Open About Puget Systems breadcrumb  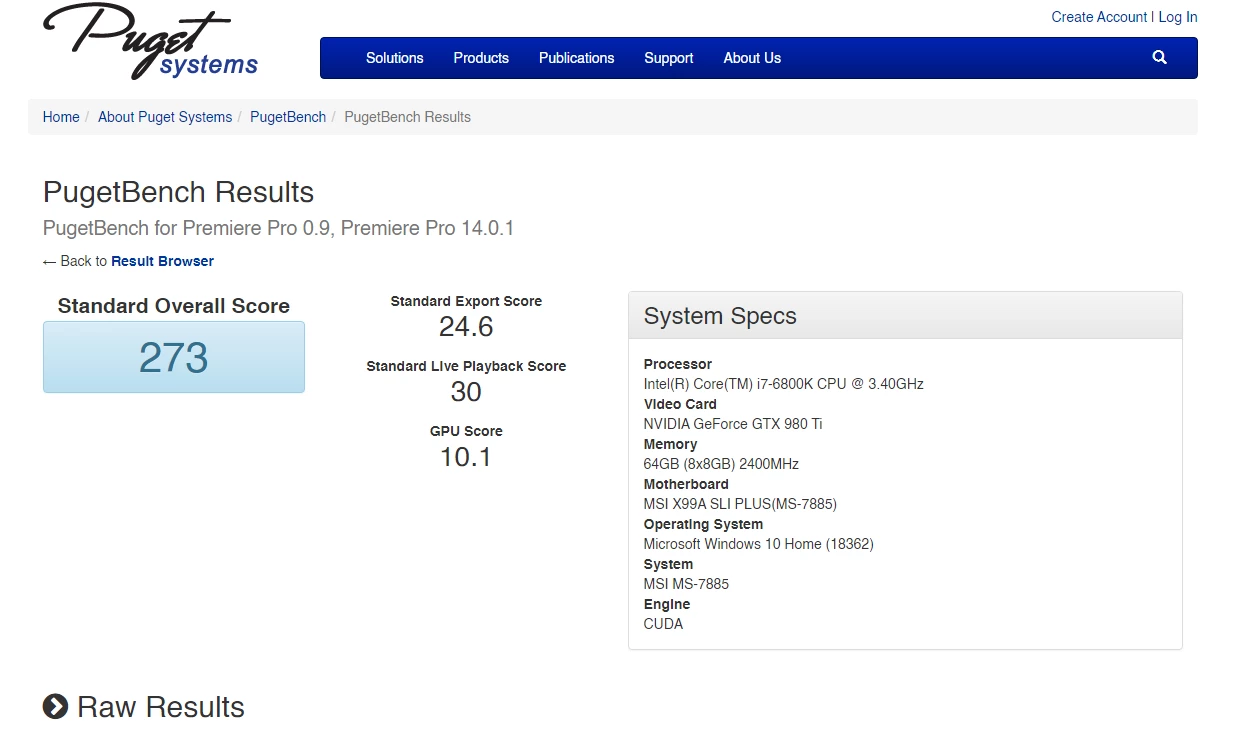click(165, 117)
